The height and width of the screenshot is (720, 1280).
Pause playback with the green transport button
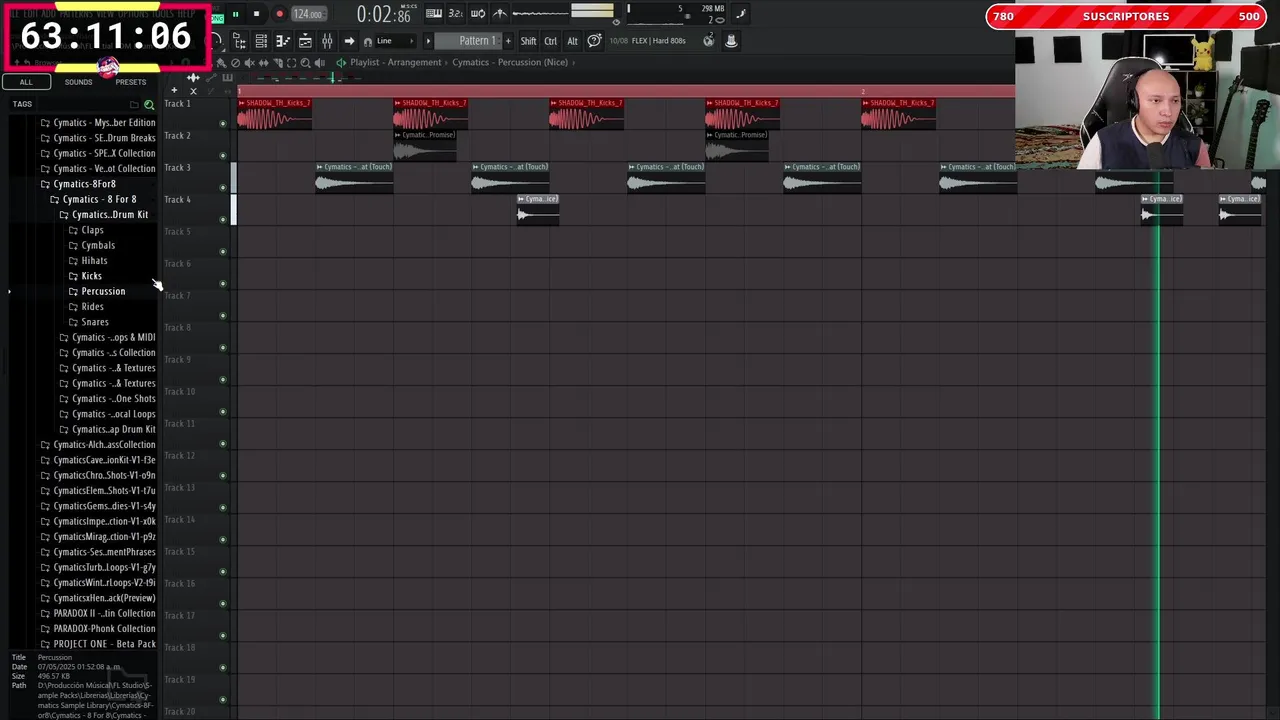click(x=235, y=14)
